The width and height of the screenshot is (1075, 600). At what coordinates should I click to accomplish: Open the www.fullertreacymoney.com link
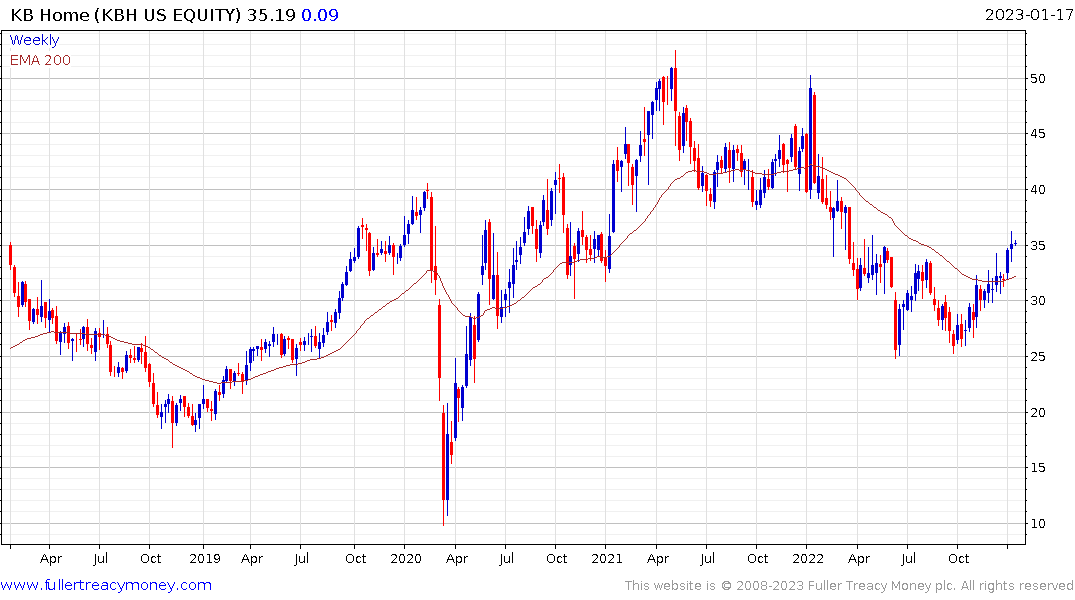coord(106,585)
